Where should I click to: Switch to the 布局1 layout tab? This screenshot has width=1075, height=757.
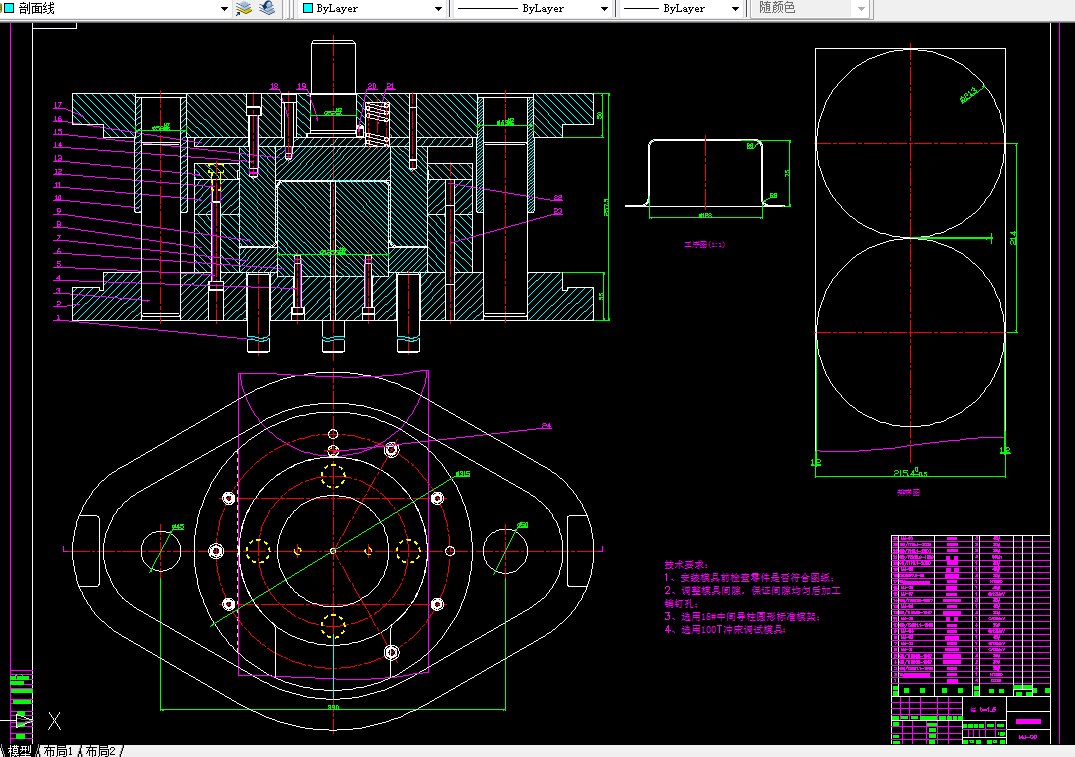[58, 751]
